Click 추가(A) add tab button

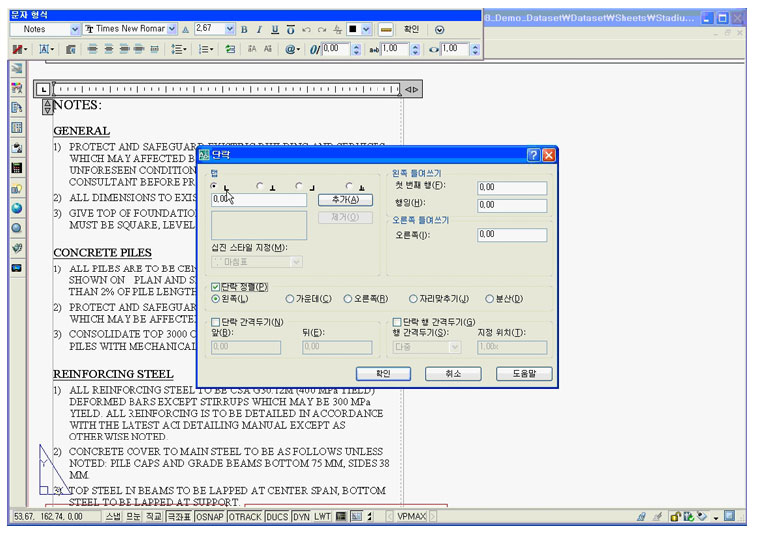click(x=345, y=200)
